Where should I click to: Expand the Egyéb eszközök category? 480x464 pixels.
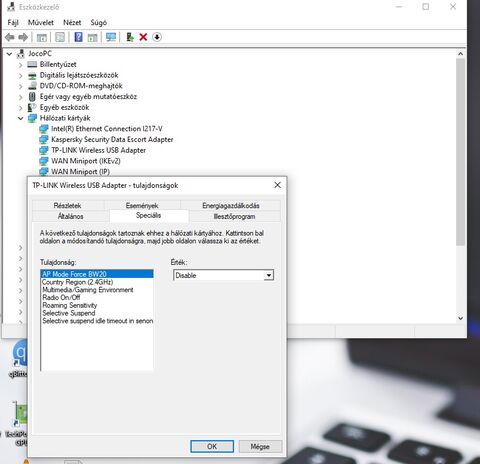(21, 108)
